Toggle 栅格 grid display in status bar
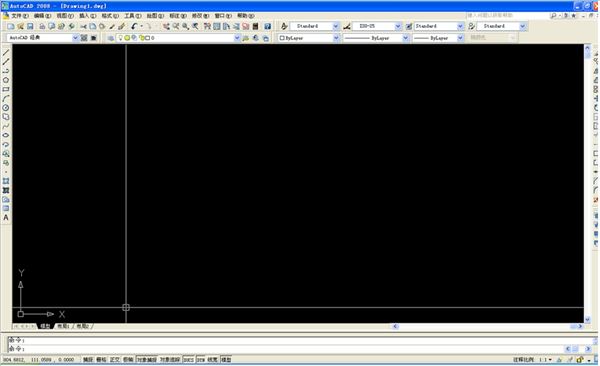This screenshot has width=600, height=366. [101, 359]
